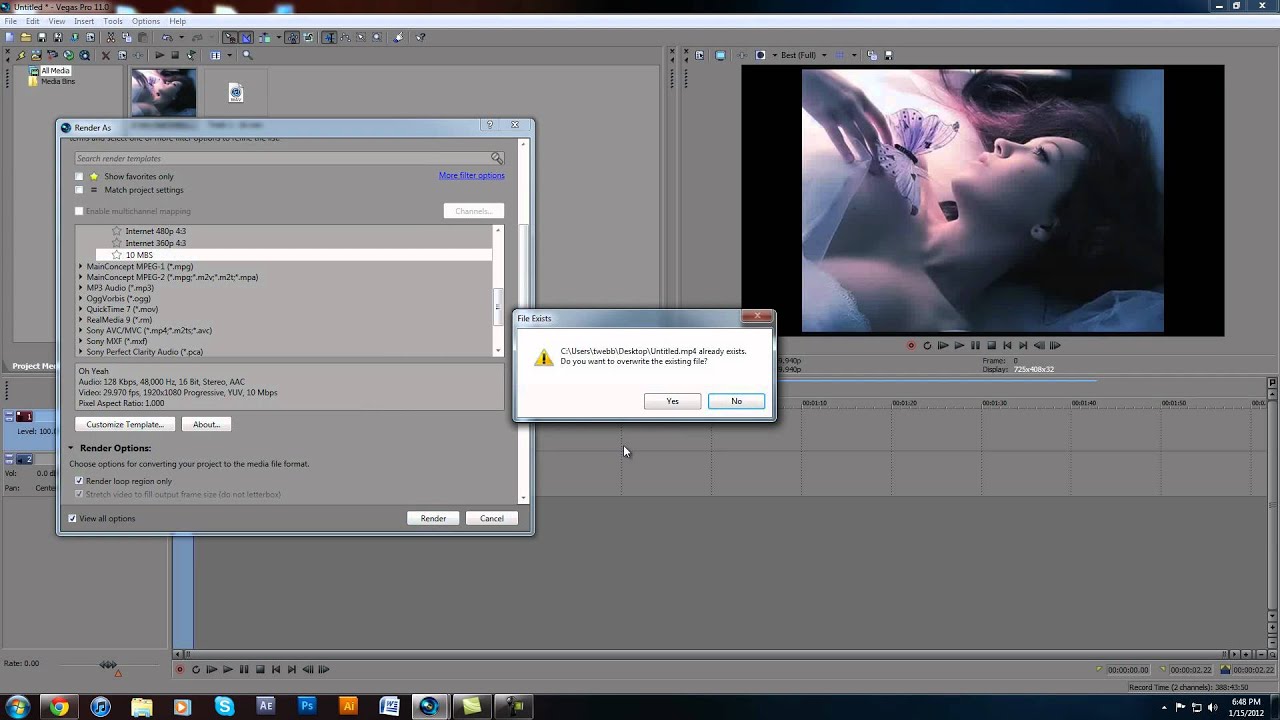Click the record button under video preview
This screenshot has height=720, width=1280.
pos(911,346)
